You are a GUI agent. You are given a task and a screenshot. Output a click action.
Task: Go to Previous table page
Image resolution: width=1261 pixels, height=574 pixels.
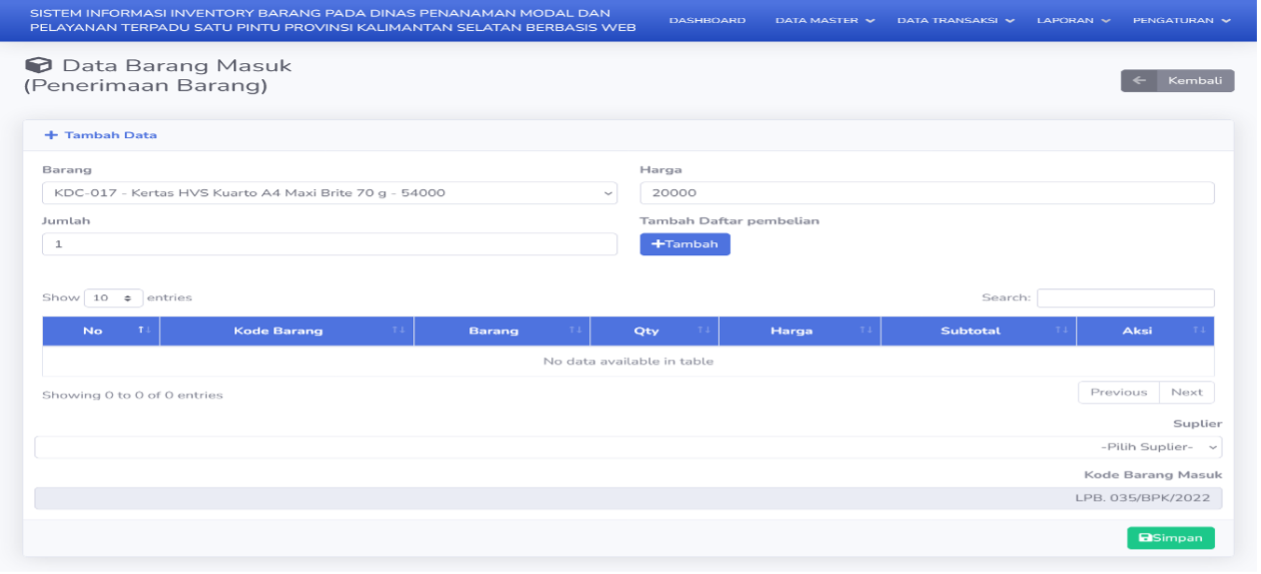tap(1118, 392)
